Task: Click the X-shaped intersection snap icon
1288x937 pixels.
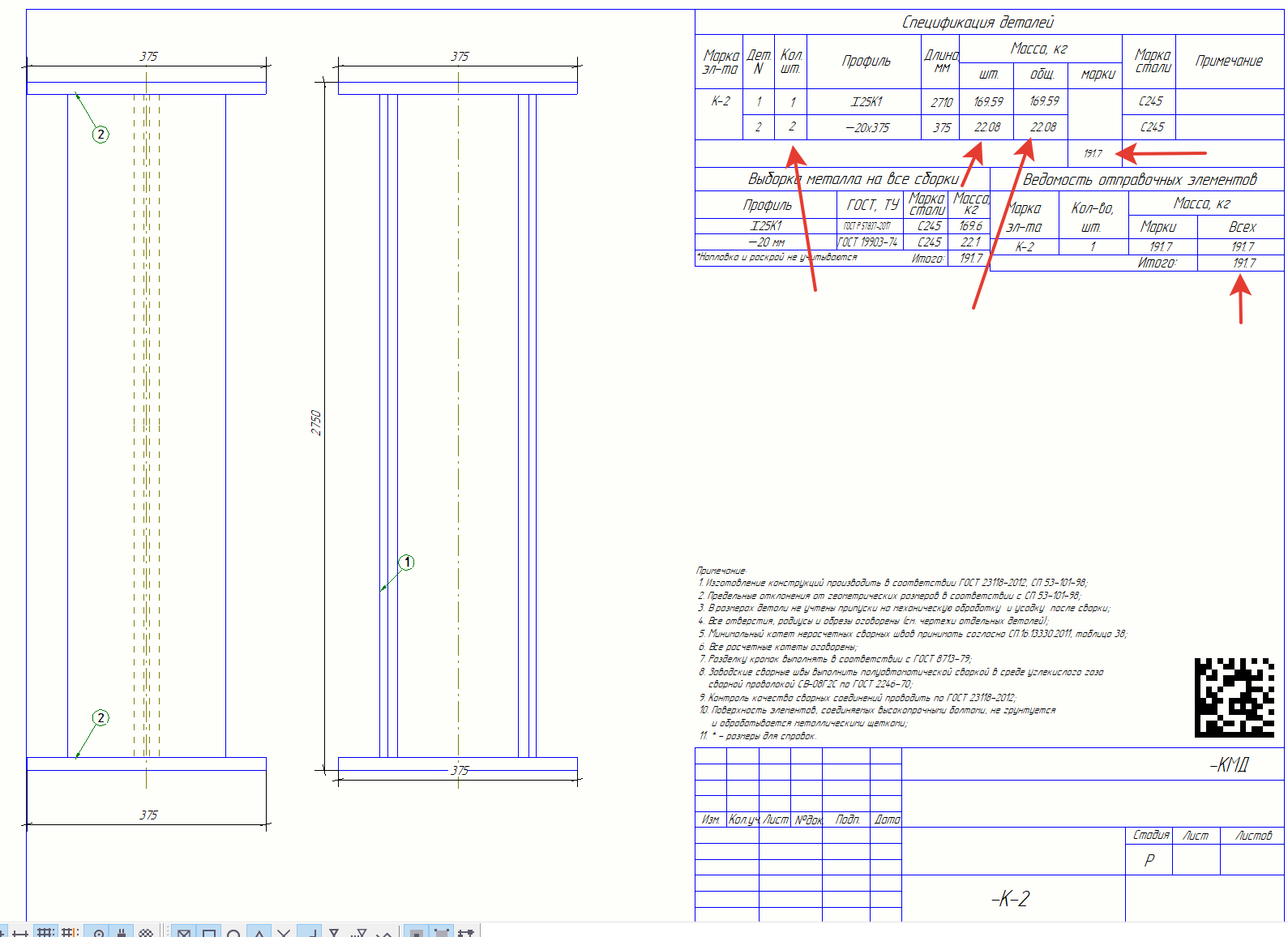Action: pos(284,932)
